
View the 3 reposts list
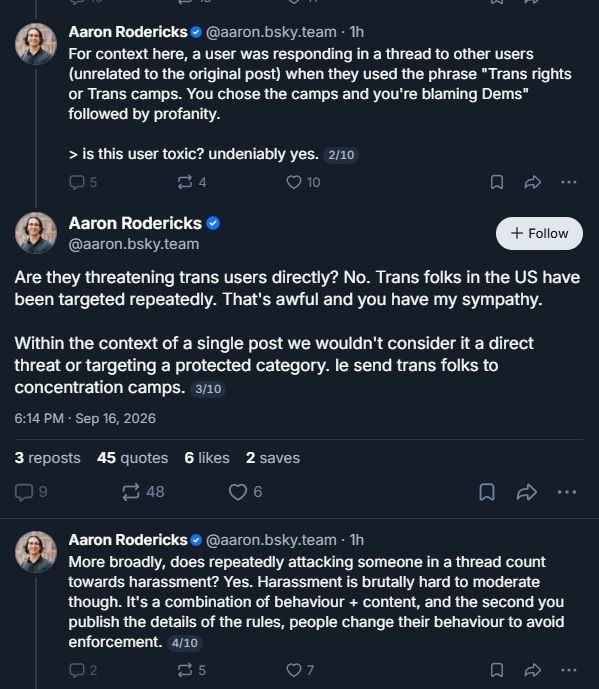point(47,458)
